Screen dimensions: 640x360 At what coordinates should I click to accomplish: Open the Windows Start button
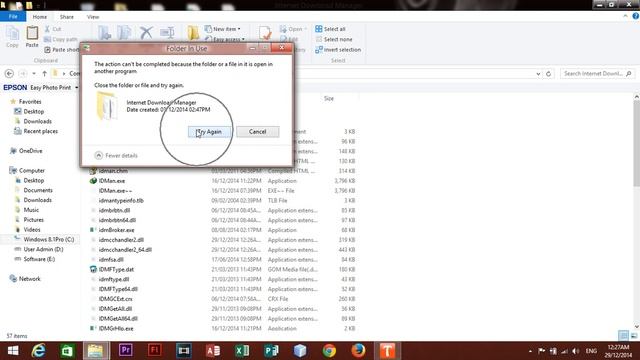click(13, 351)
